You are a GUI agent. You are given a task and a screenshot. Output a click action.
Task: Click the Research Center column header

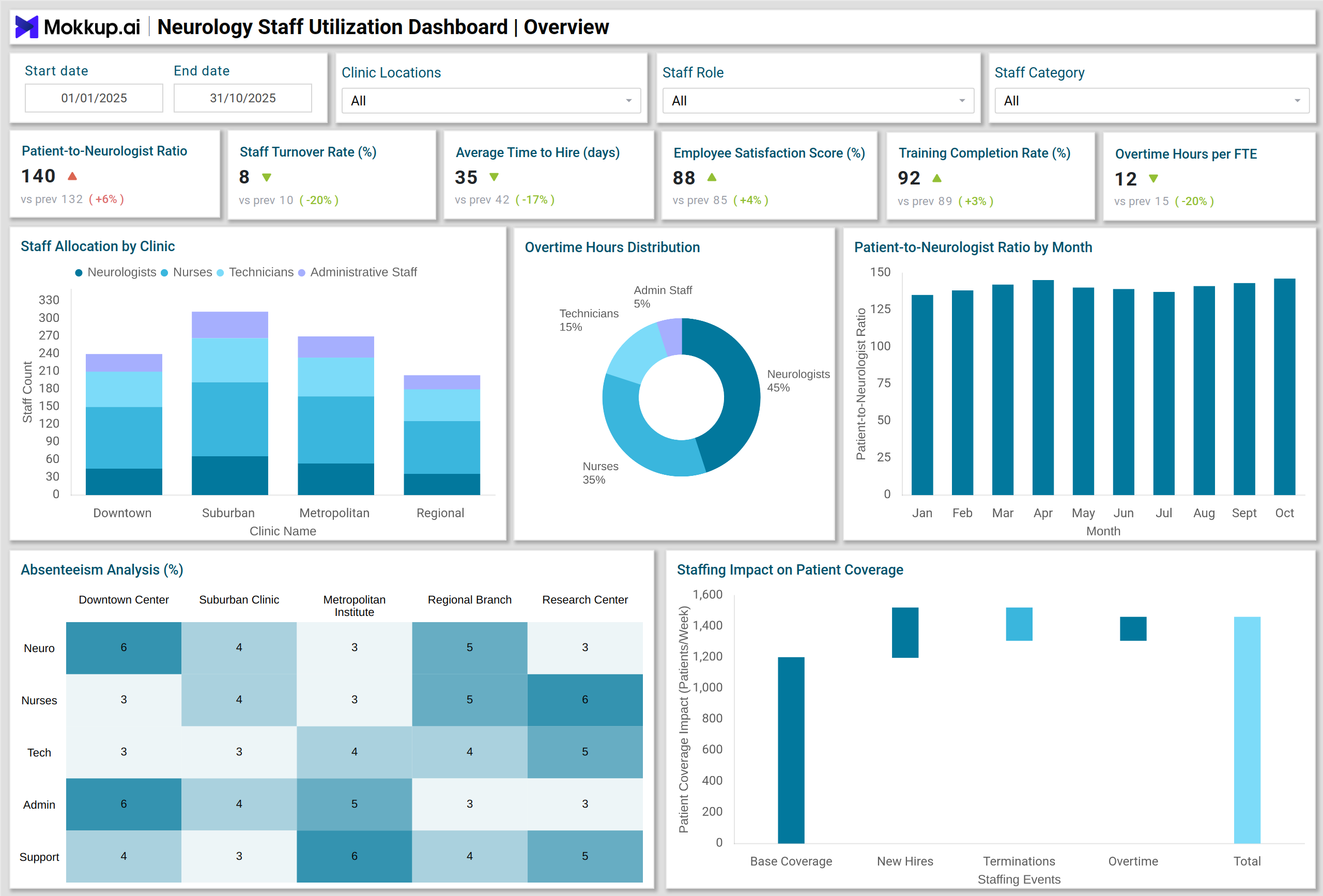[584, 600]
